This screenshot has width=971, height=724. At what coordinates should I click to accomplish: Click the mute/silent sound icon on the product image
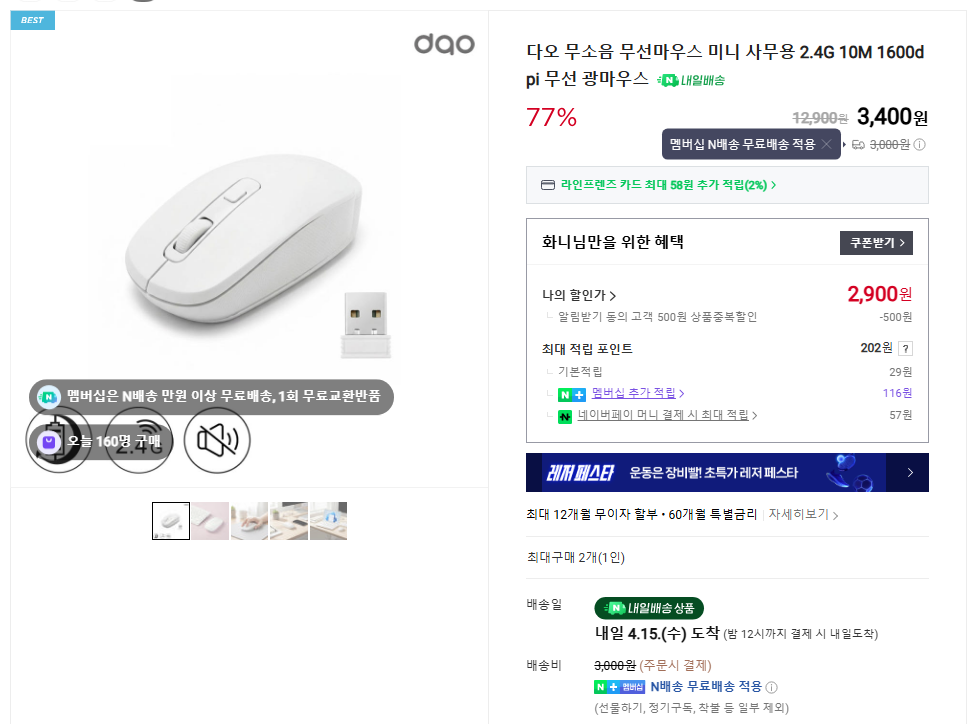pyautogui.click(x=217, y=440)
